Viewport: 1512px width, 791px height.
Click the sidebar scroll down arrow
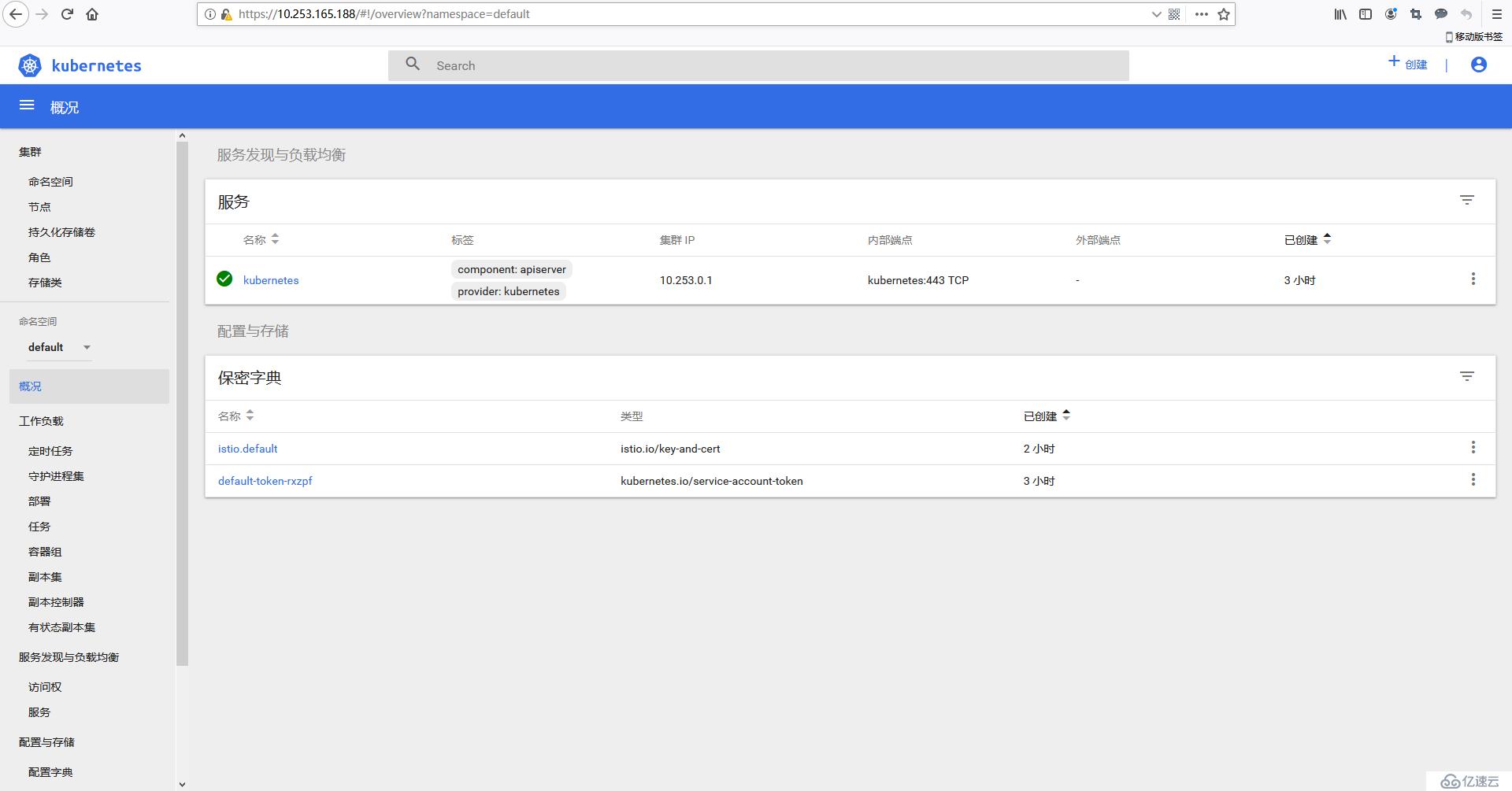(183, 784)
